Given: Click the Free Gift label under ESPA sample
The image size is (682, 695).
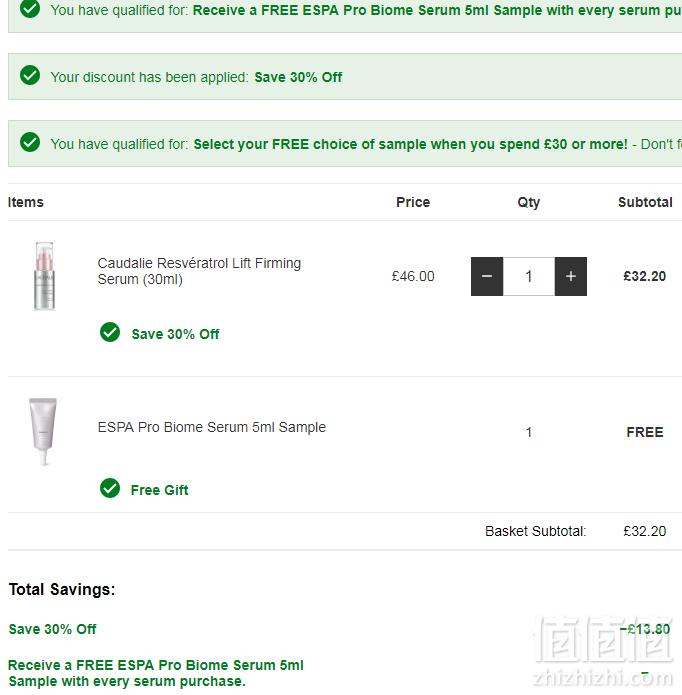Looking at the screenshot, I should click(x=160, y=490).
